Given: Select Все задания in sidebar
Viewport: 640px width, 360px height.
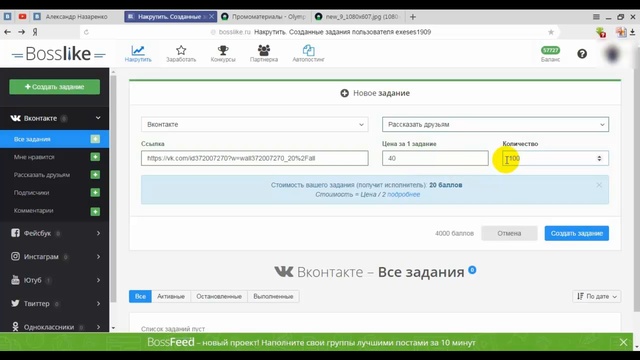Looking at the screenshot, I should coord(32,139).
